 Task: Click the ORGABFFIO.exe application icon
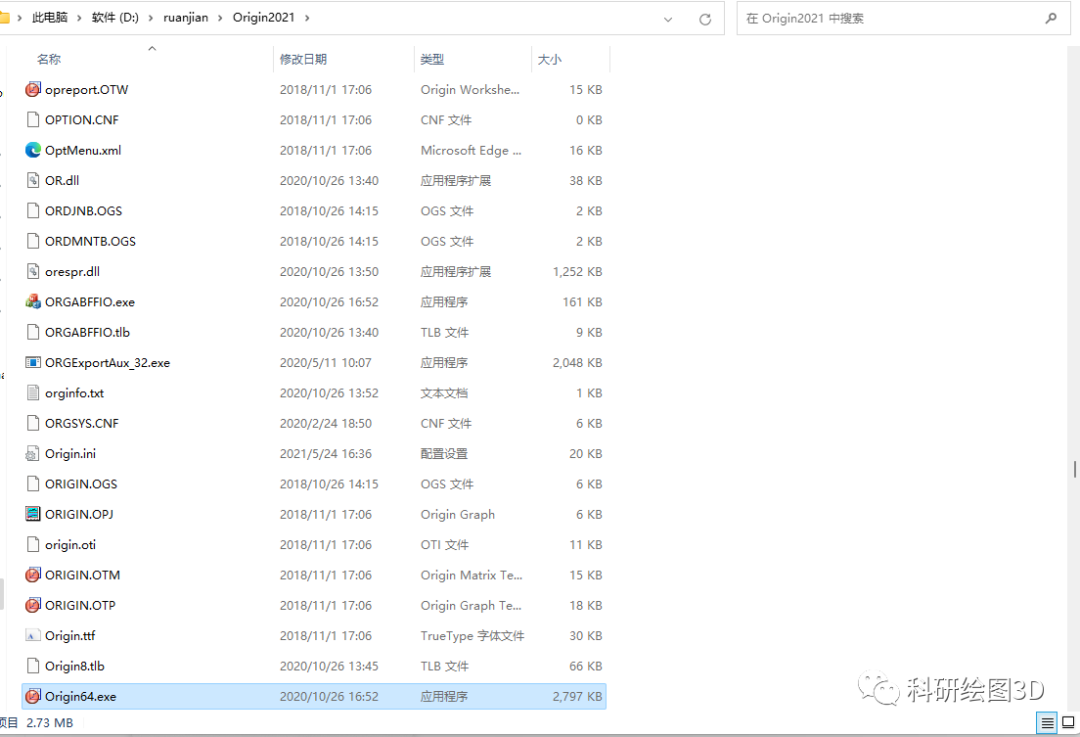click(x=32, y=302)
